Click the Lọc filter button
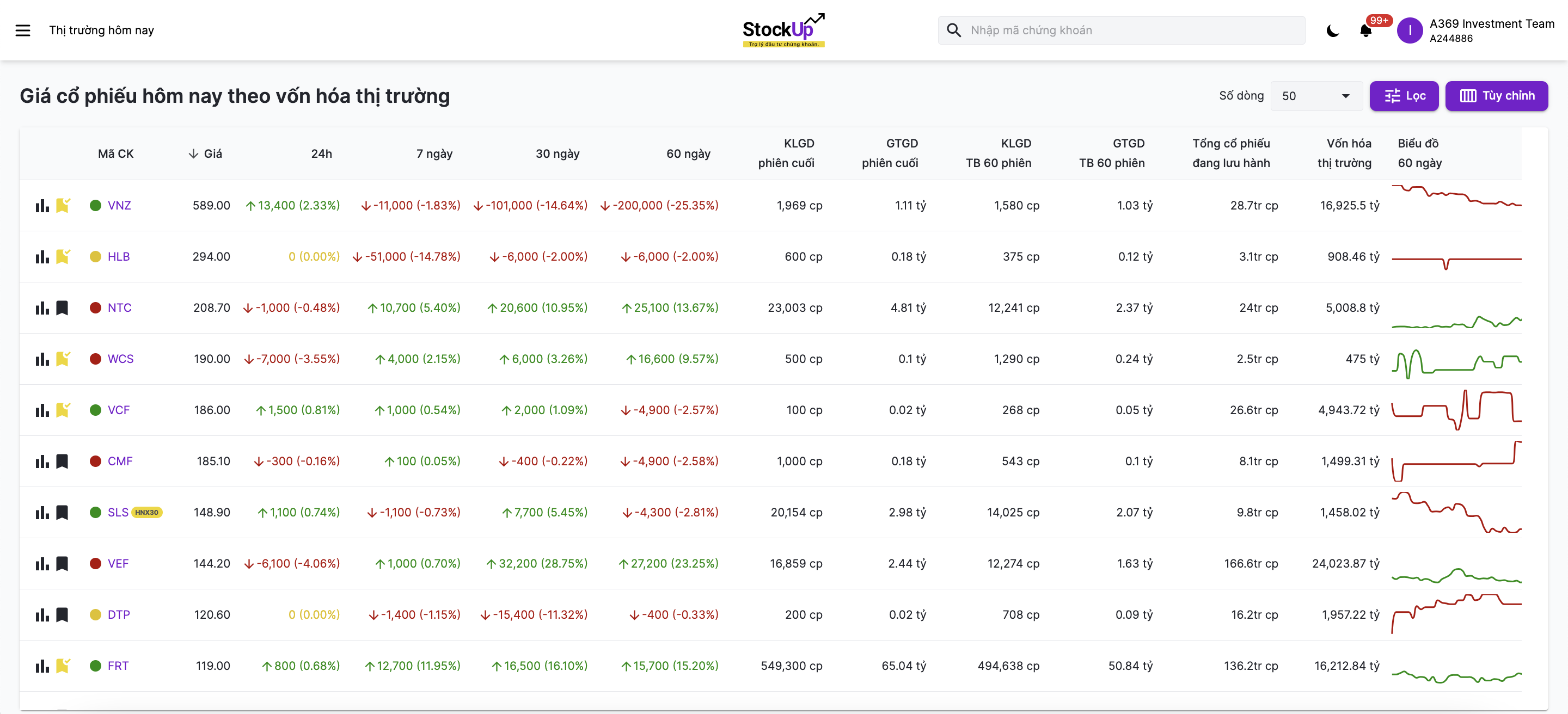Viewport: 1568px width, 714px height. coord(1404,96)
